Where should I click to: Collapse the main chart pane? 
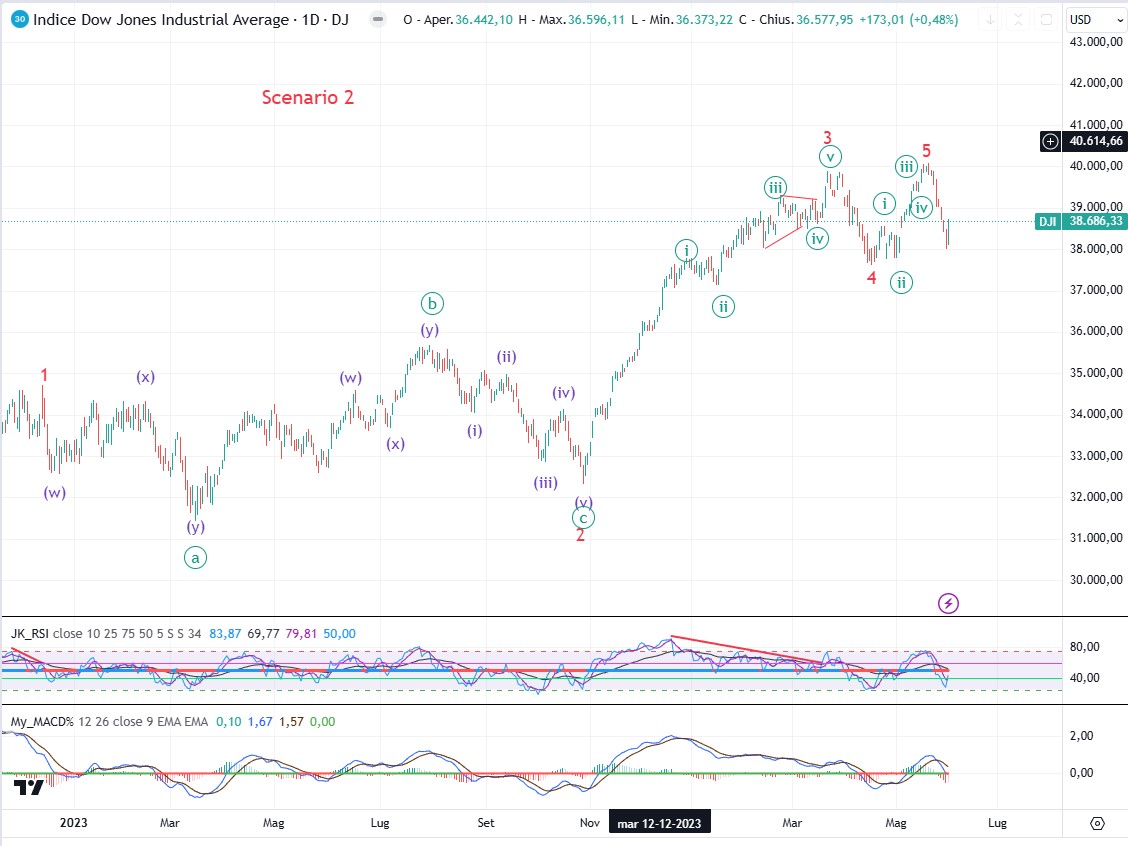coord(1018,19)
